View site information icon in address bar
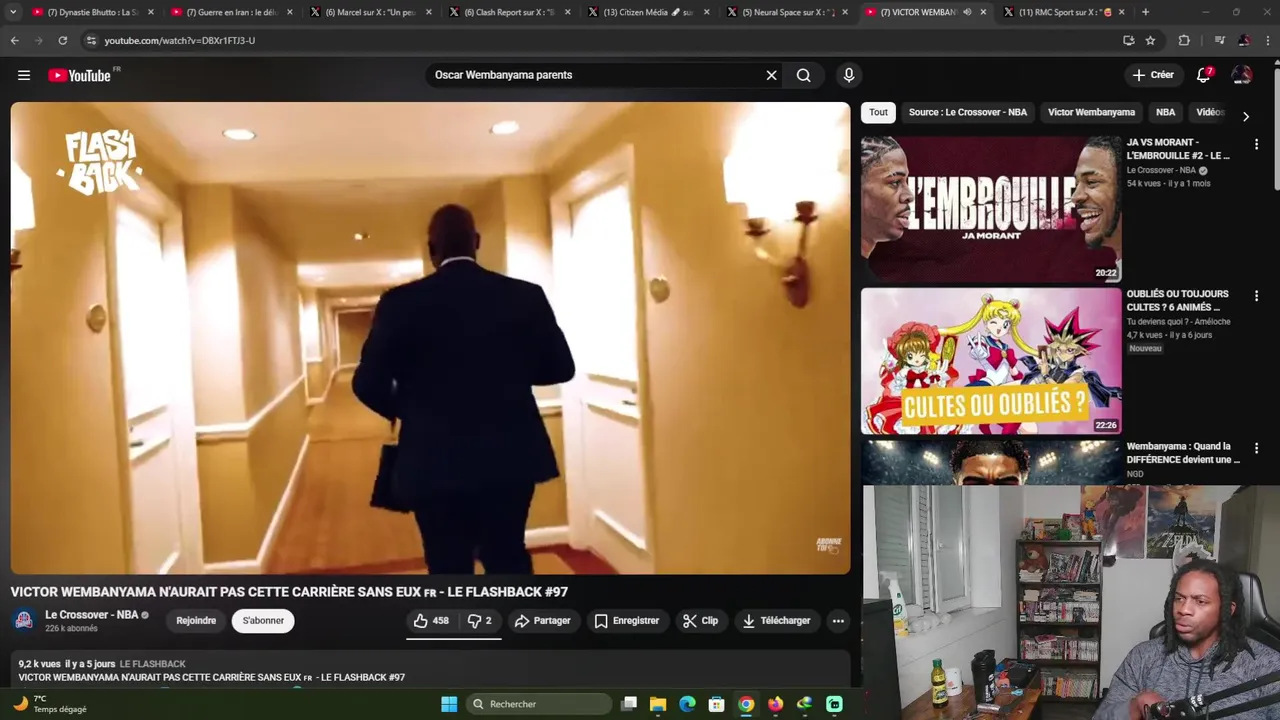Viewport: 1280px width, 720px height. coord(91,40)
